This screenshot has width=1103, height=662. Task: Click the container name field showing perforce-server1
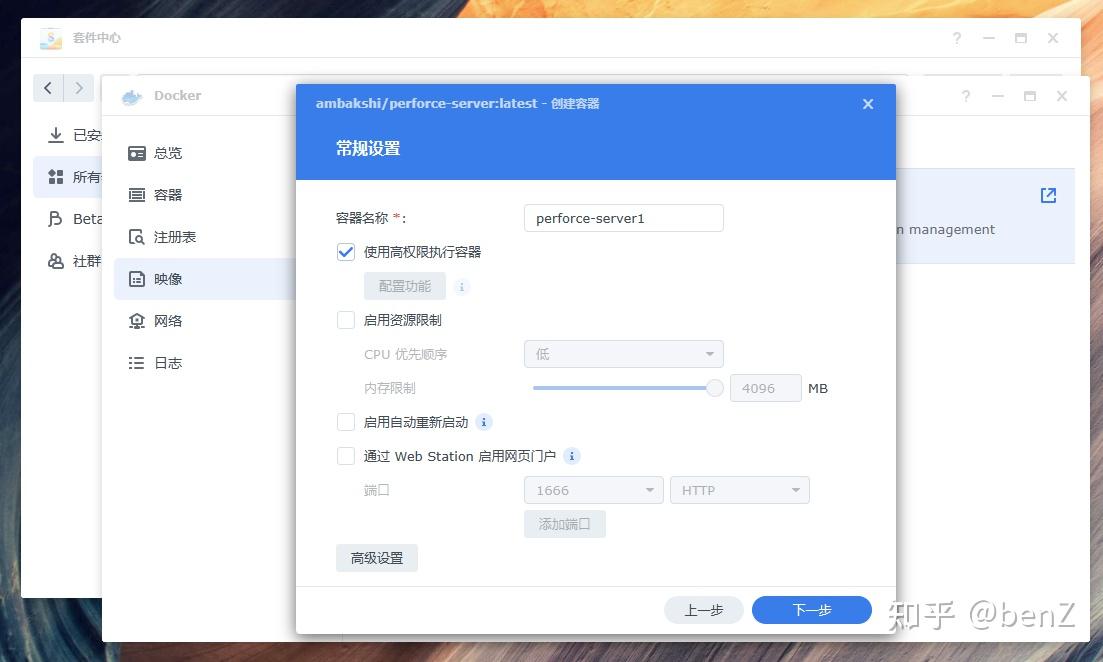click(x=623, y=217)
